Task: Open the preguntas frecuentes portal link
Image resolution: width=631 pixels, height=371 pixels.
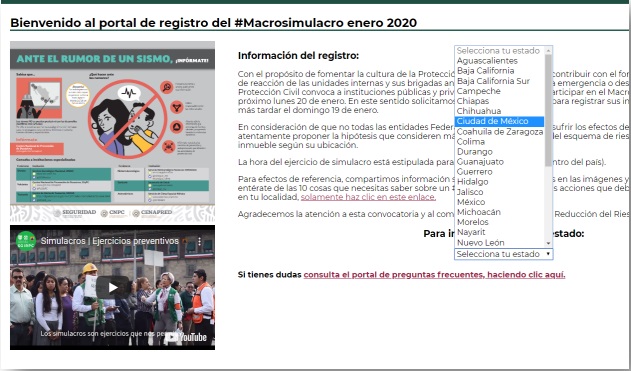Action: [434, 275]
